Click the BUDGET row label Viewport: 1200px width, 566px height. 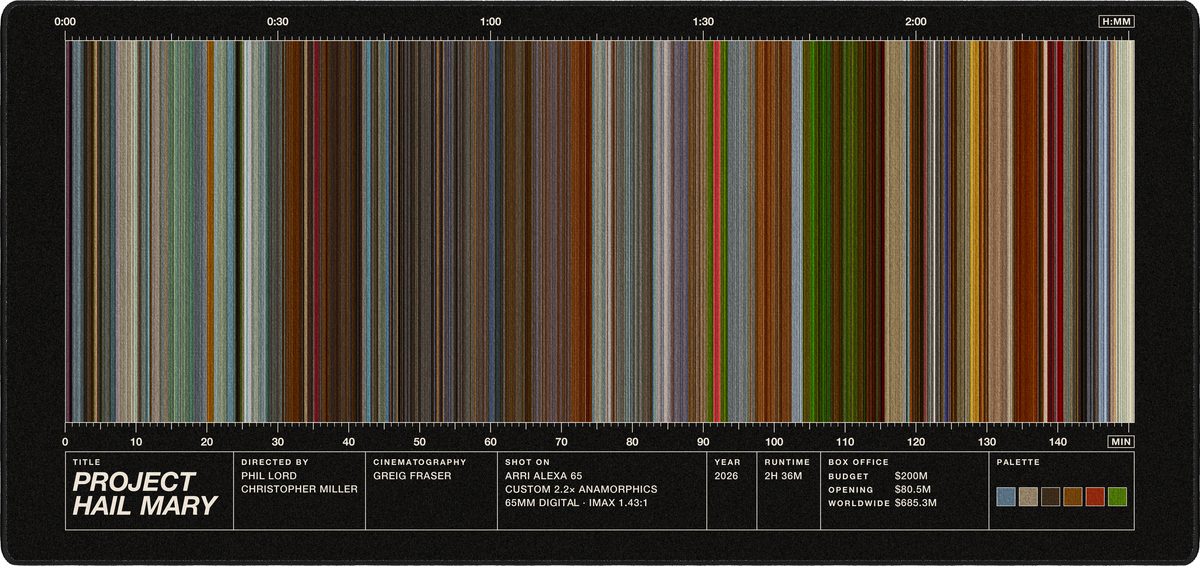pos(848,476)
